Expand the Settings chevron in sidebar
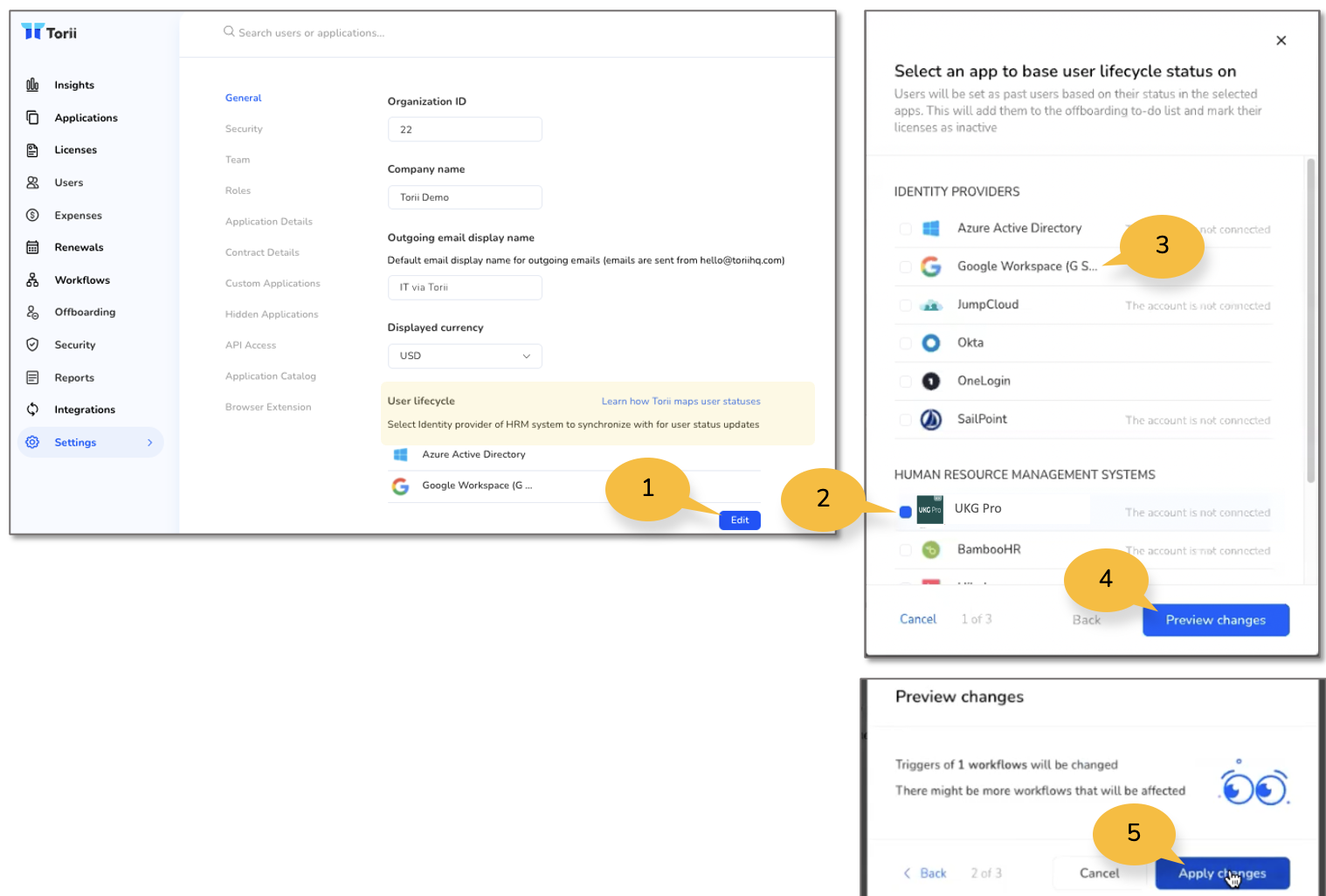 point(150,443)
